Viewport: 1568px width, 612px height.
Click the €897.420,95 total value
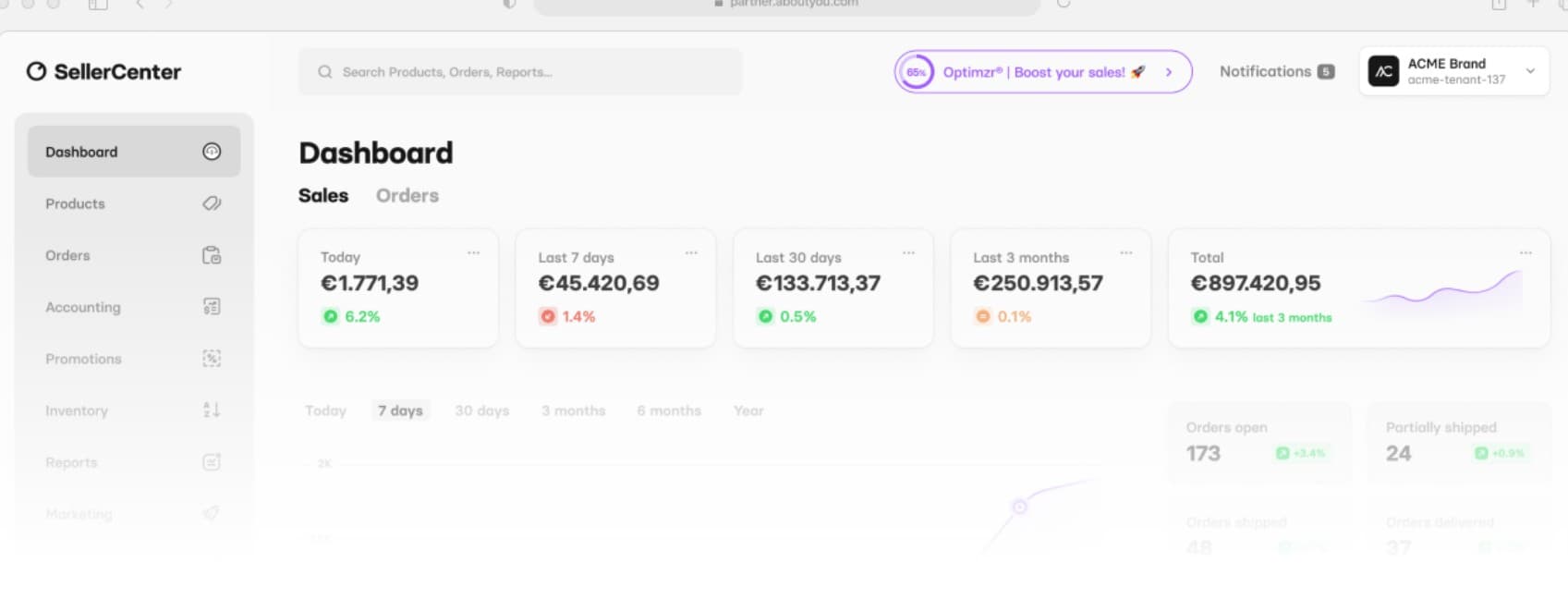[x=1256, y=283]
